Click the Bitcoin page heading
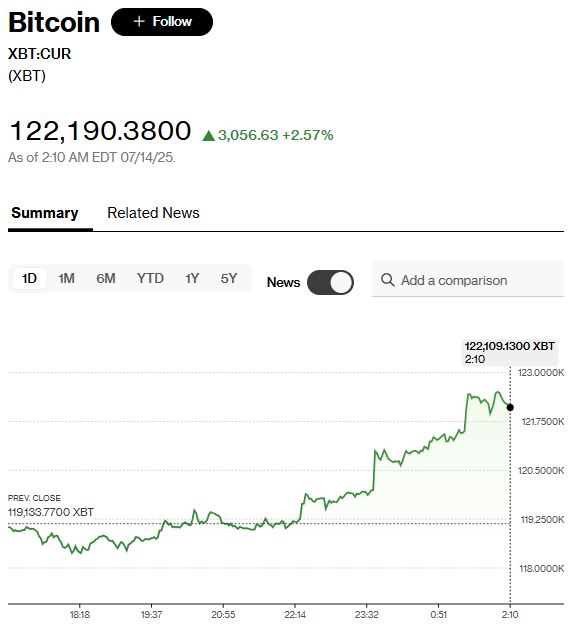This screenshot has height=631, width=584. 54,22
